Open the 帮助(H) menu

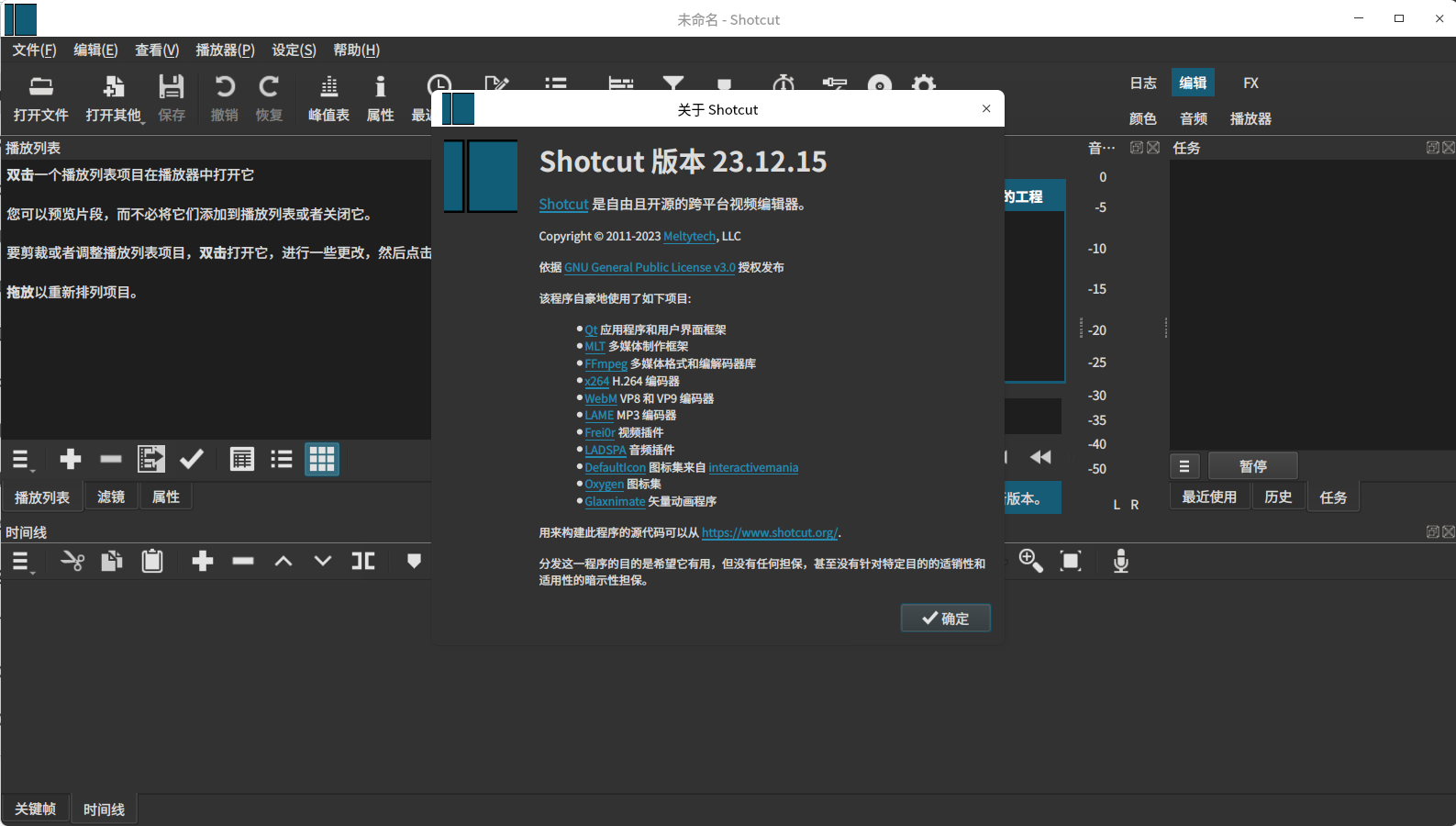click(x=356, y=50)
